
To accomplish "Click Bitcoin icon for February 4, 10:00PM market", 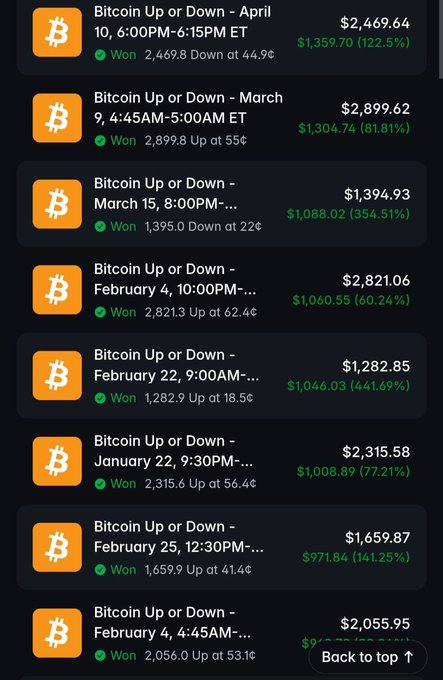I will [x=57, y=290].
